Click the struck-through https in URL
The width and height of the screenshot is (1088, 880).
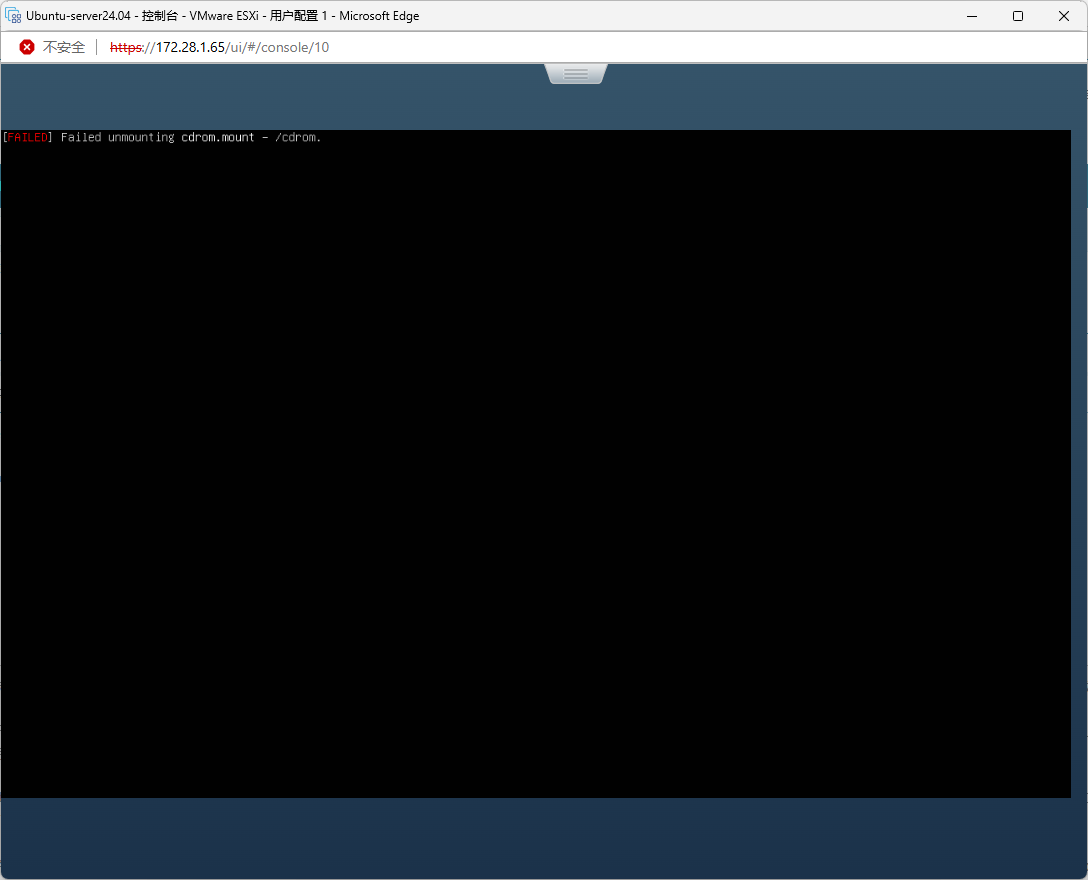click(127, 47)
